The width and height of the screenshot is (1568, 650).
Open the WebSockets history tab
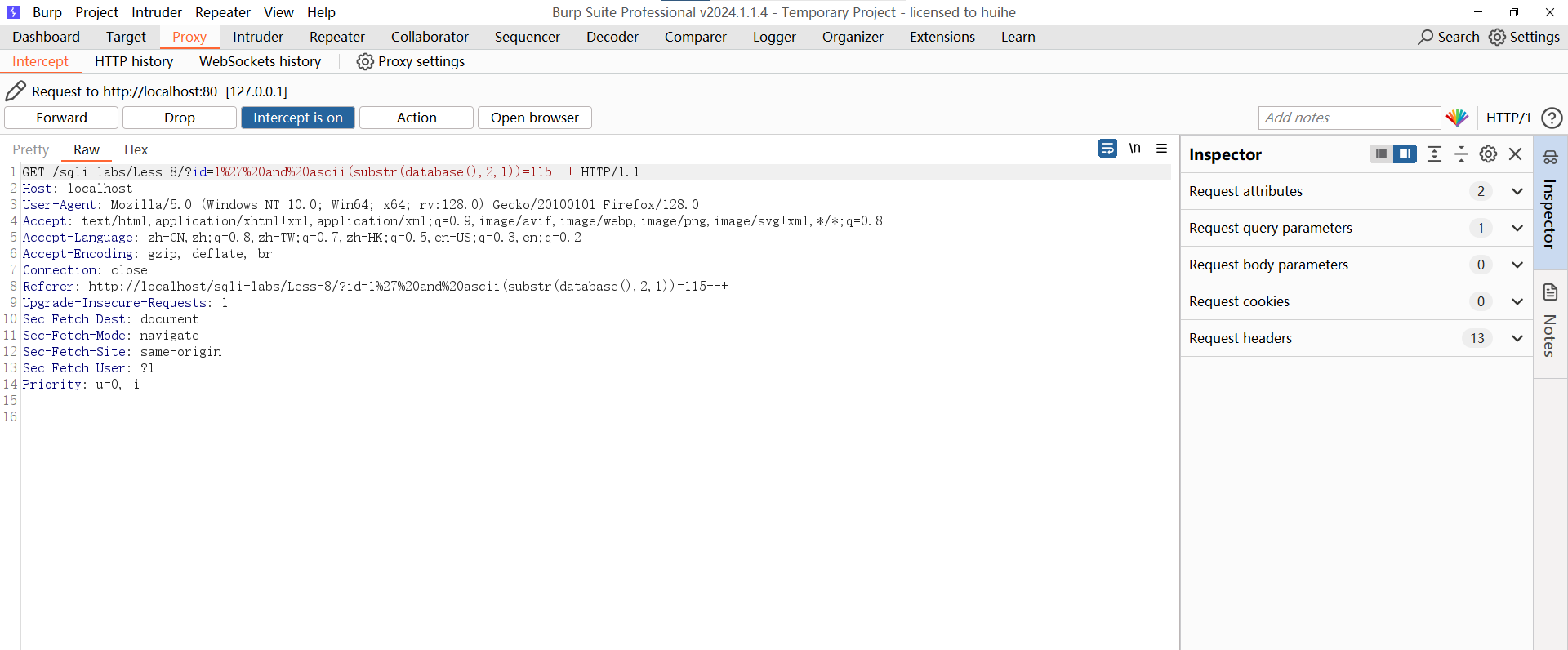[260, 61]
